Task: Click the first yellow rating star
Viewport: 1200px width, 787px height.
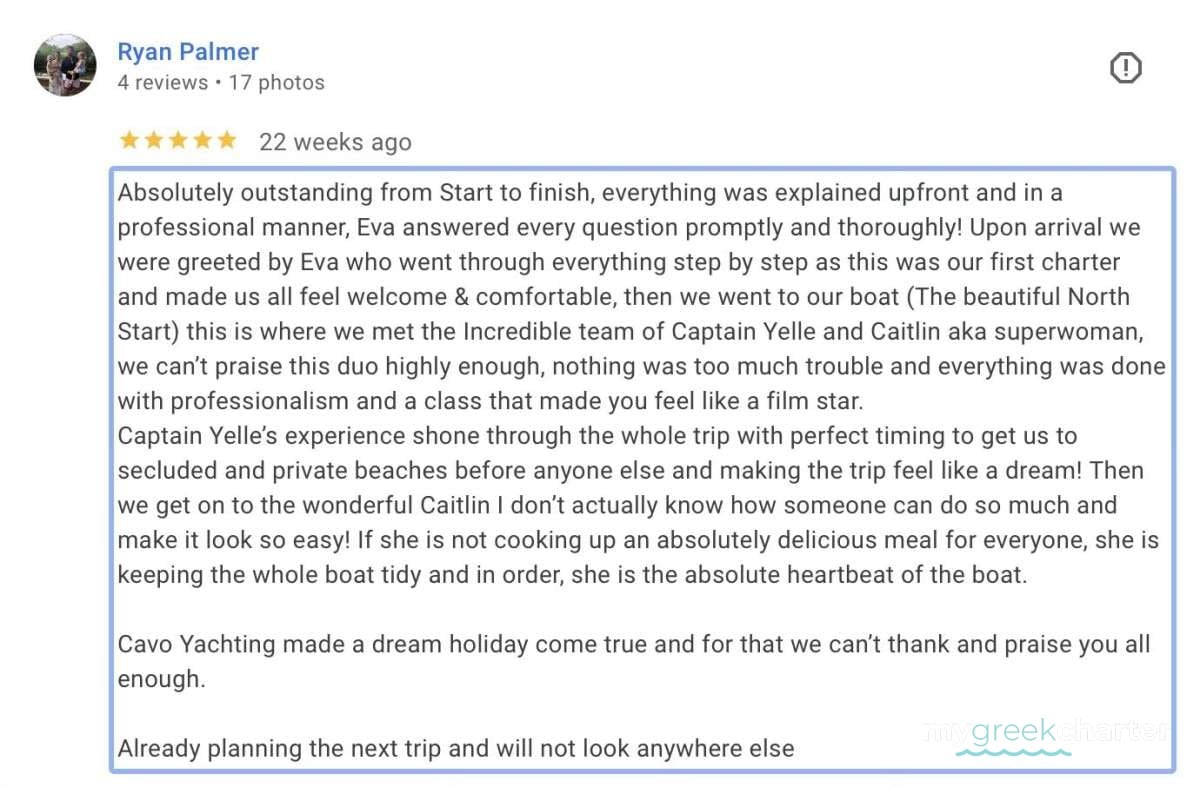Action: tap(129, 140)
